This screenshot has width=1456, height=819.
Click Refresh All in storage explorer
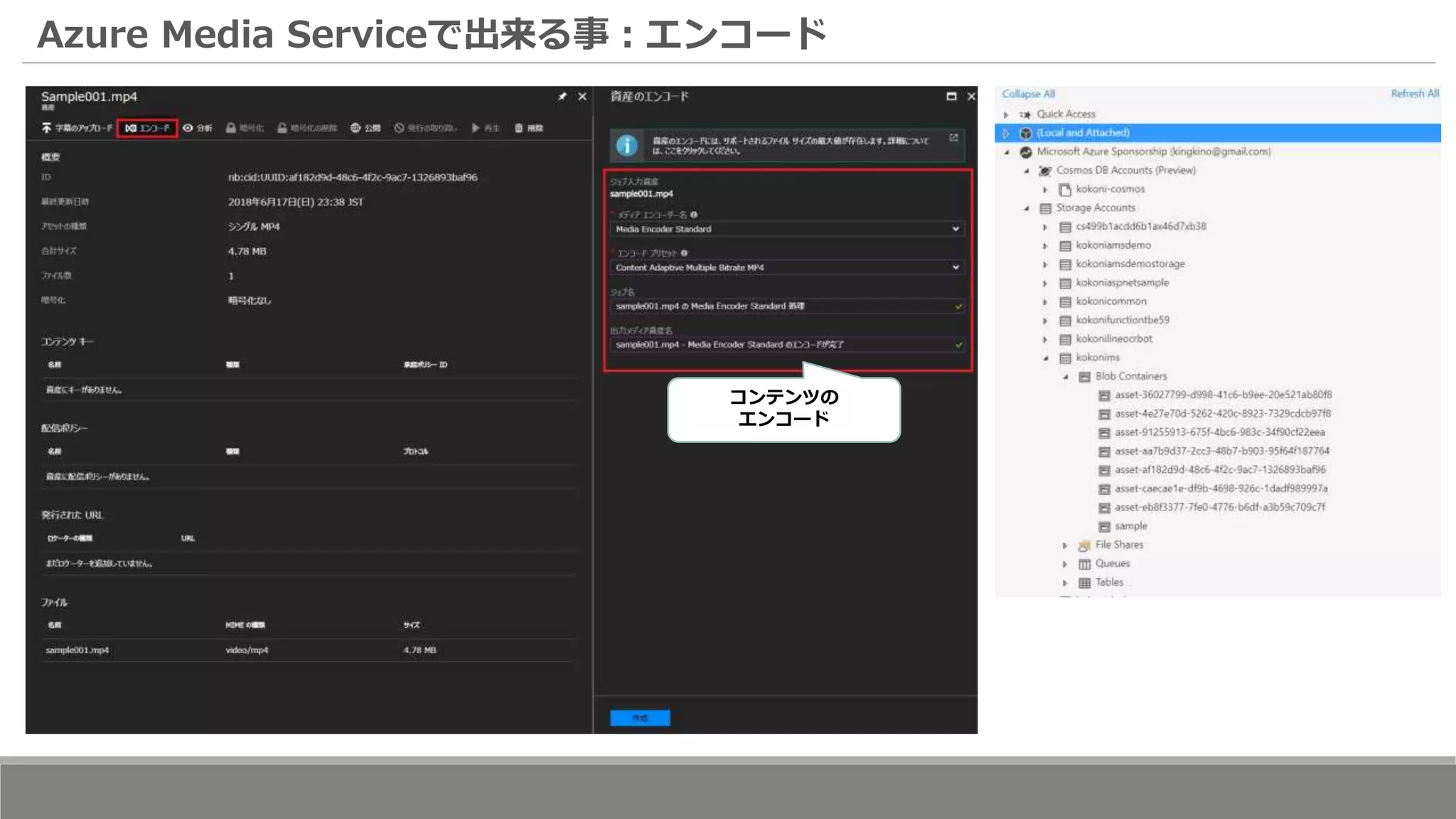(1415, 93)
